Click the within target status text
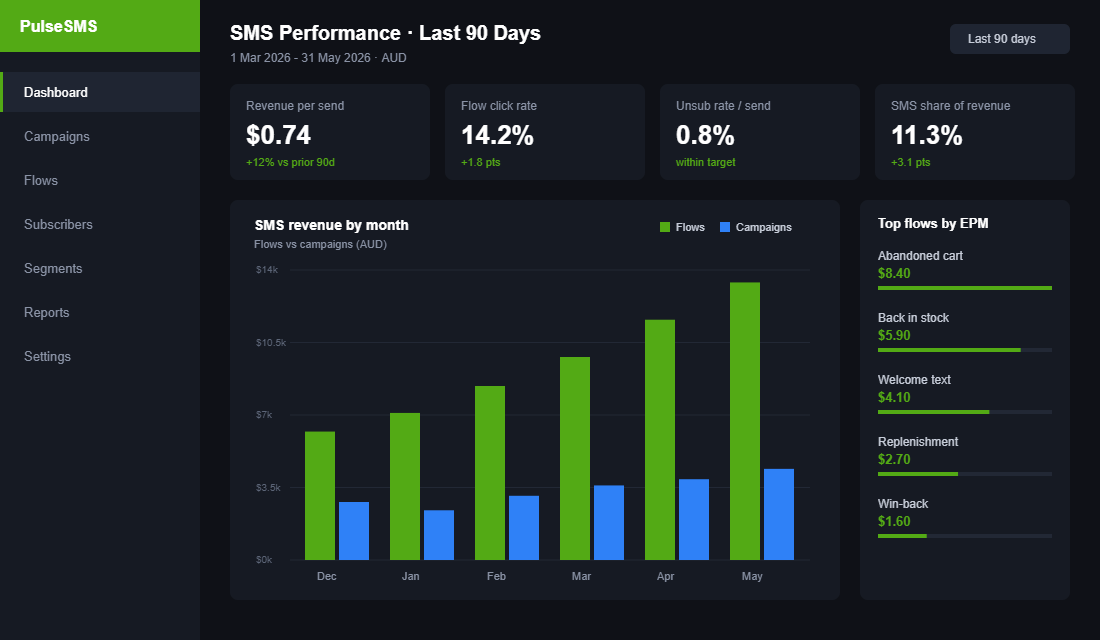The width and height of the screenshot is (1100, 640). tap(706, 162)
